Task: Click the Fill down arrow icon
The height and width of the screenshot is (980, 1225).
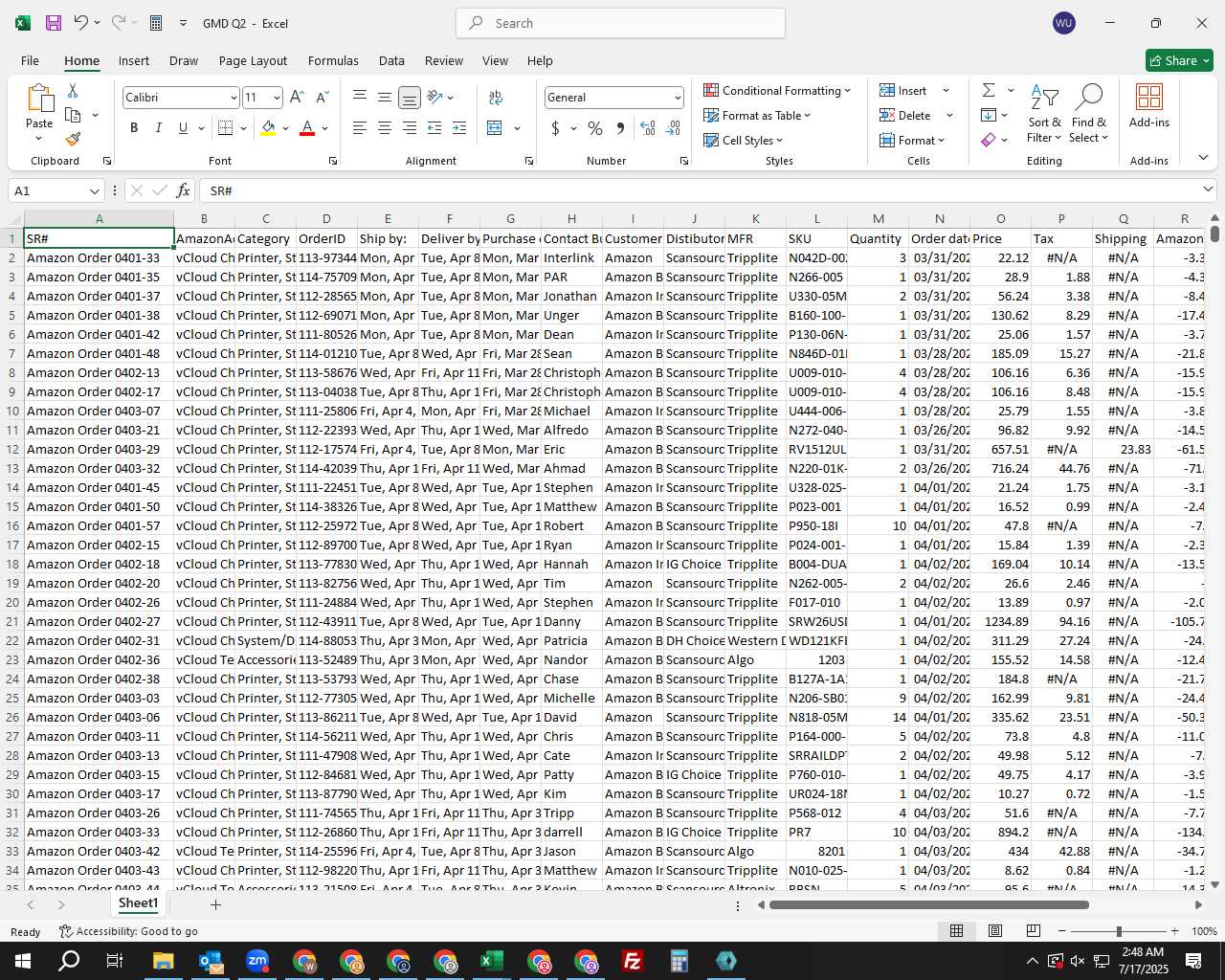Action: pyautogui.click(x=989, y=116)
